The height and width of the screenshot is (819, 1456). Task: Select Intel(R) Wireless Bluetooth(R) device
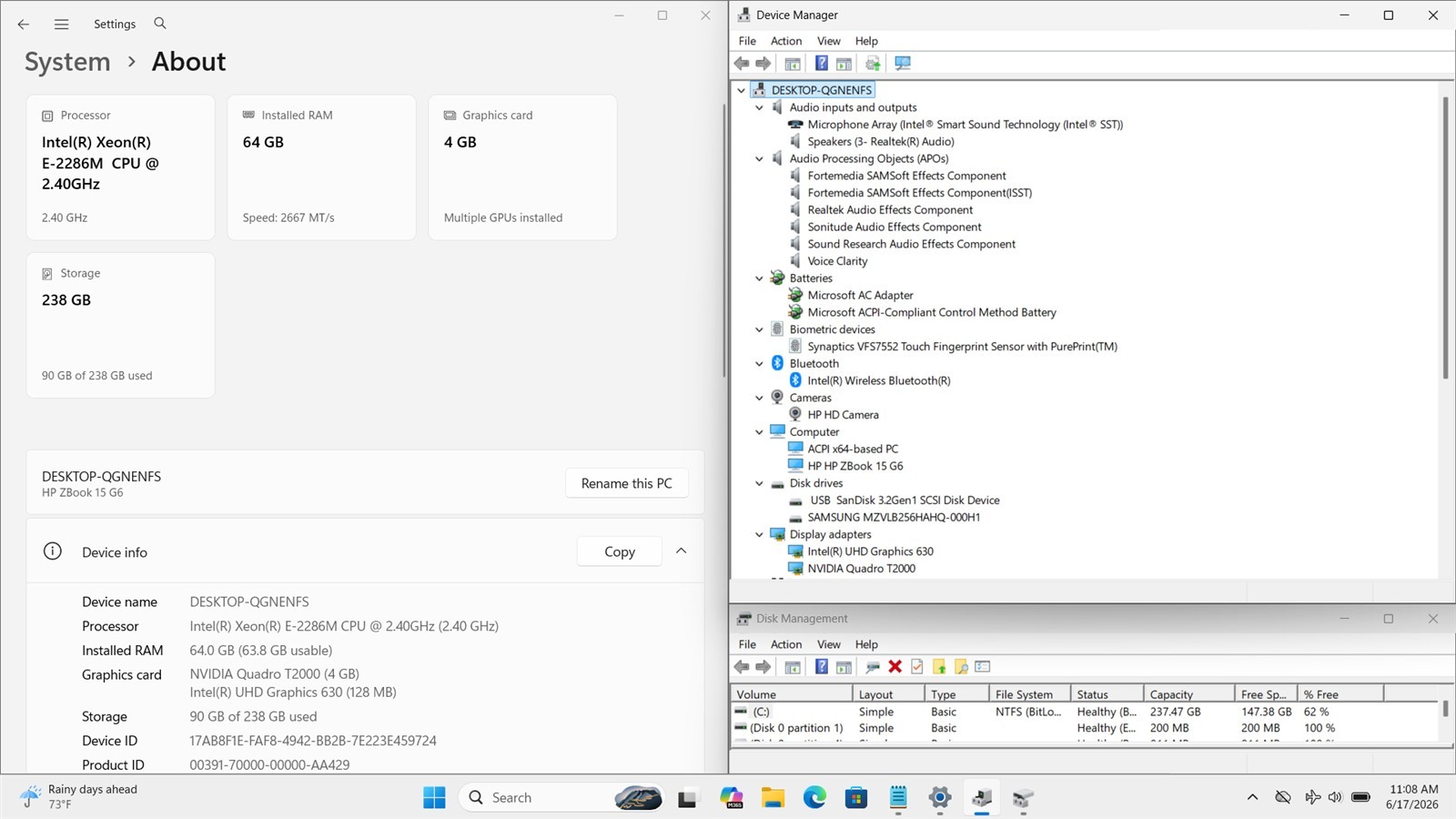click(x=878, y=380)
